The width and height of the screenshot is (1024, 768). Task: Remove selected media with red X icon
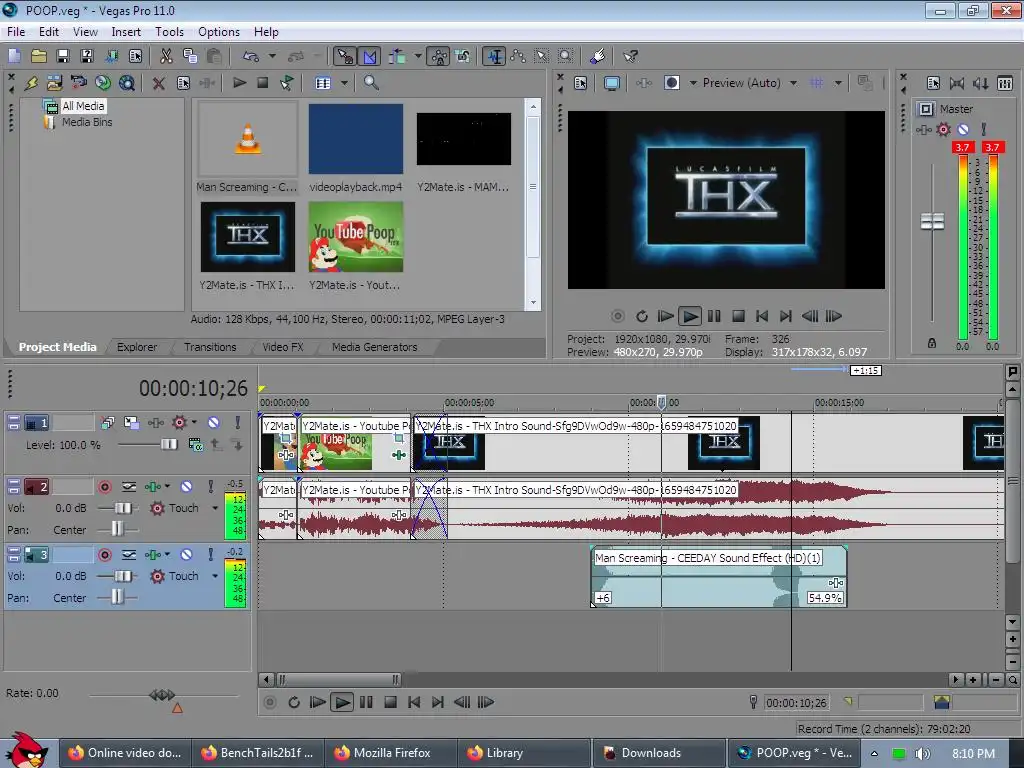point(158,83)
